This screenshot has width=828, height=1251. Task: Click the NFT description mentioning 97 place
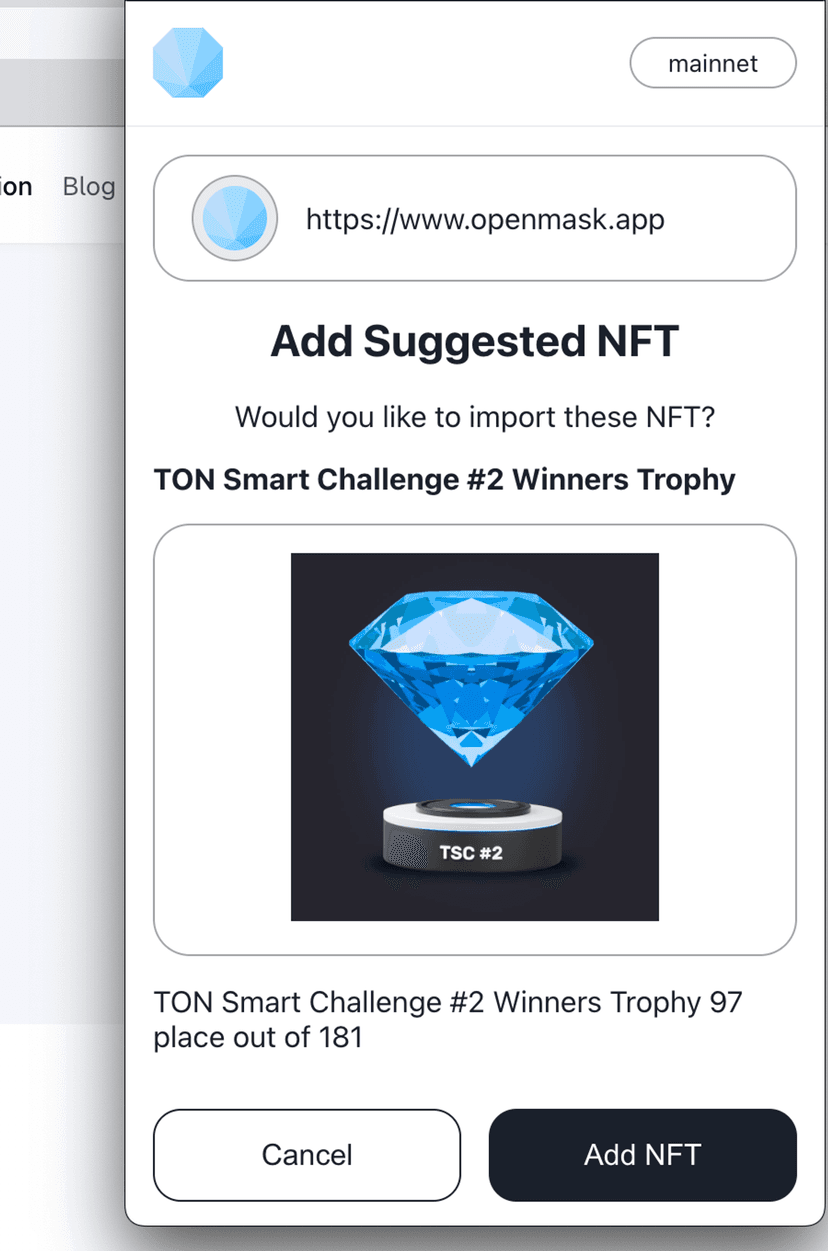(x=447, y=1002)
